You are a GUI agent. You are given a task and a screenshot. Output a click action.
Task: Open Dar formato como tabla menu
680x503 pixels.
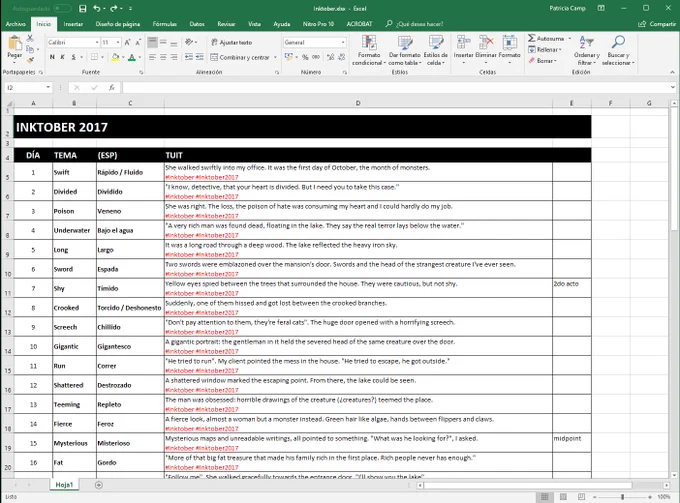pyautogui.click(x=405, y=50)
